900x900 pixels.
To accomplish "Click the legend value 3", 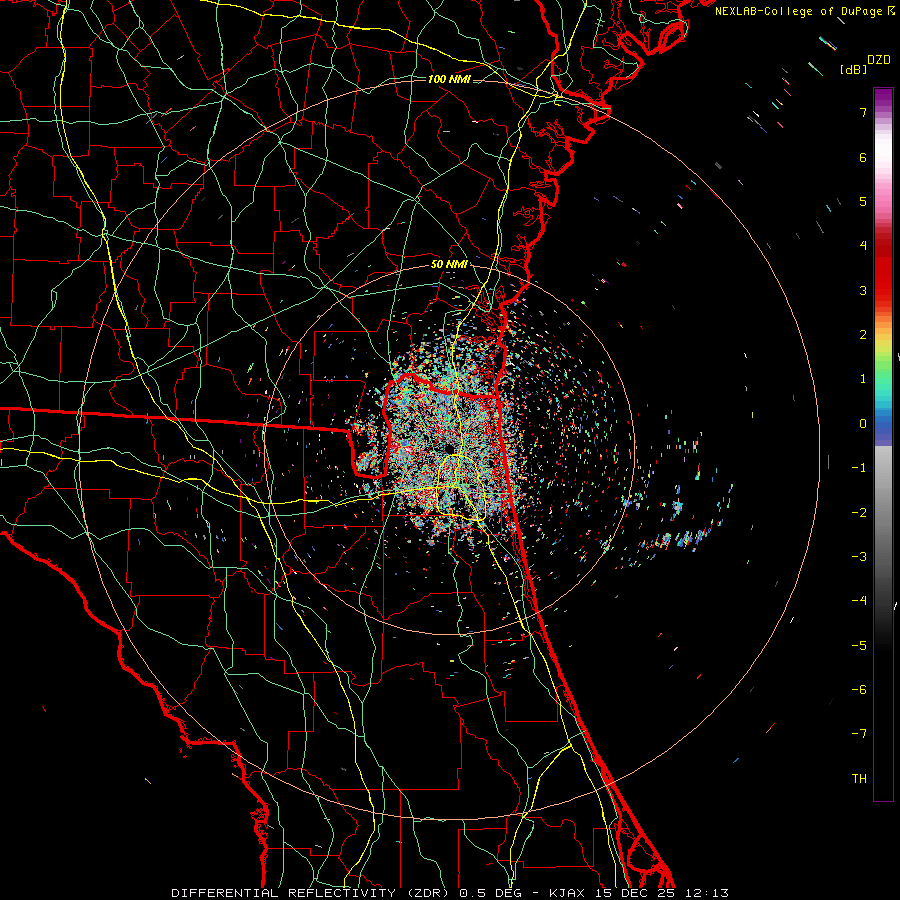I will click(863, 290).
